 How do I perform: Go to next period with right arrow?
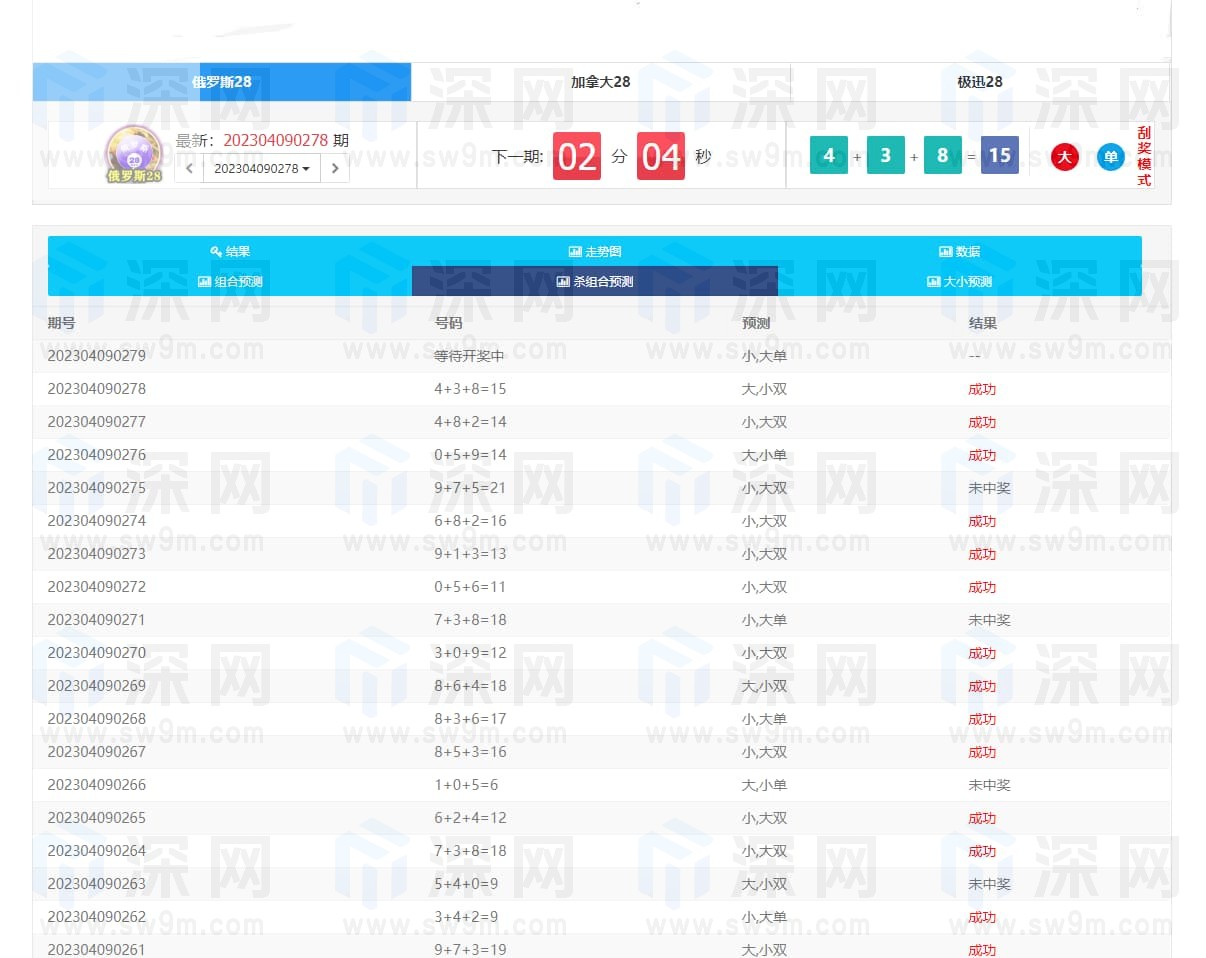pos(335,168)
